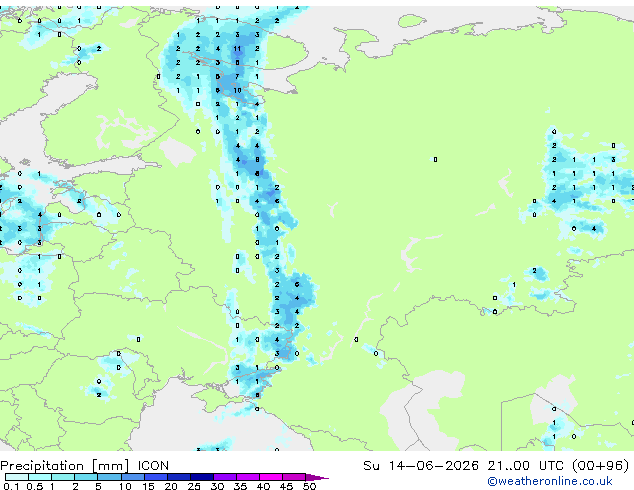Click the legend swatch between 20 and 25
This screenshot has width=634, height=490.
178,477
